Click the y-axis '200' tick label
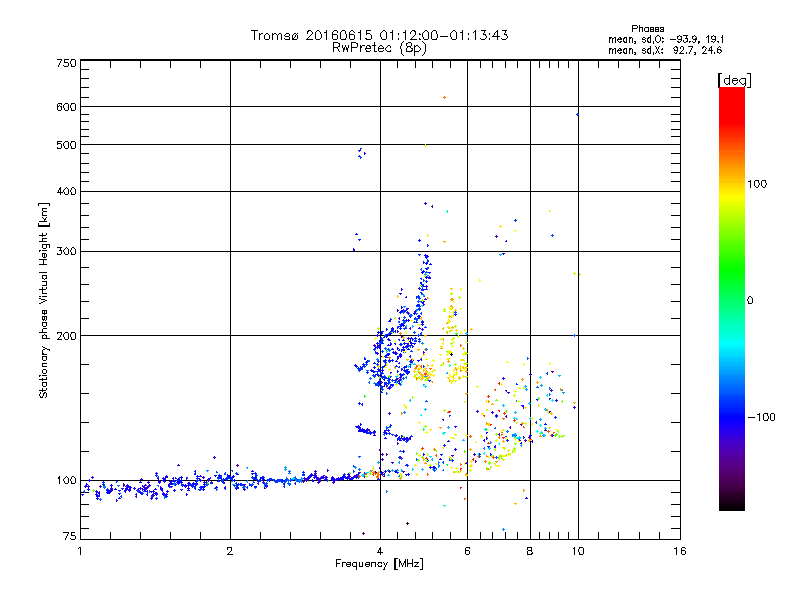 (x=67, y=336)
